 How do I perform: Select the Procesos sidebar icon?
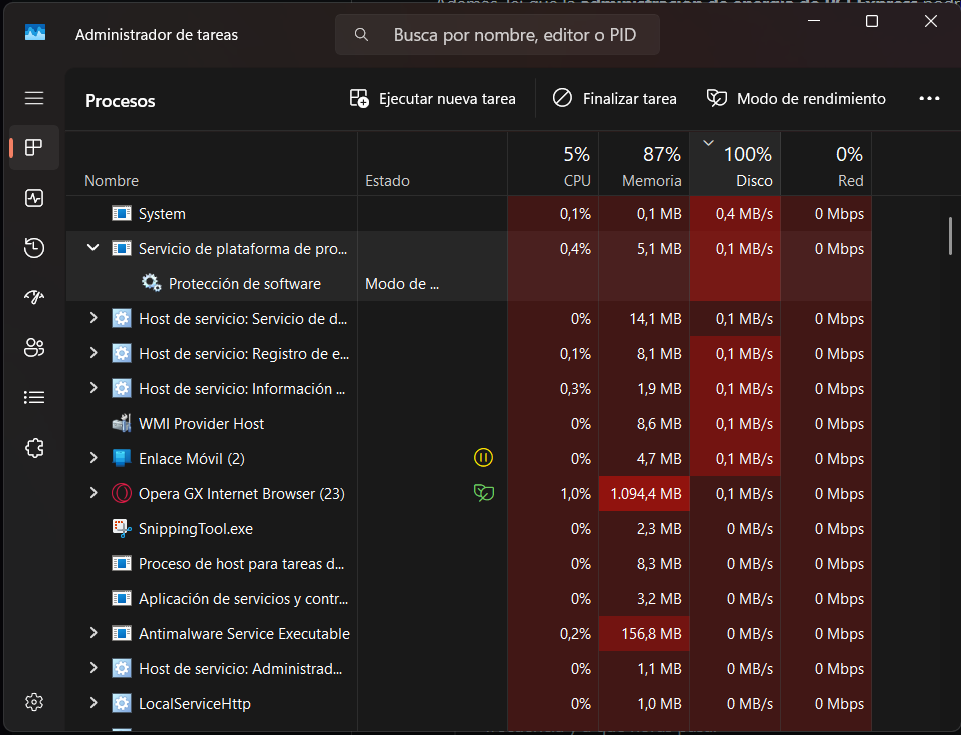[34, 147]
